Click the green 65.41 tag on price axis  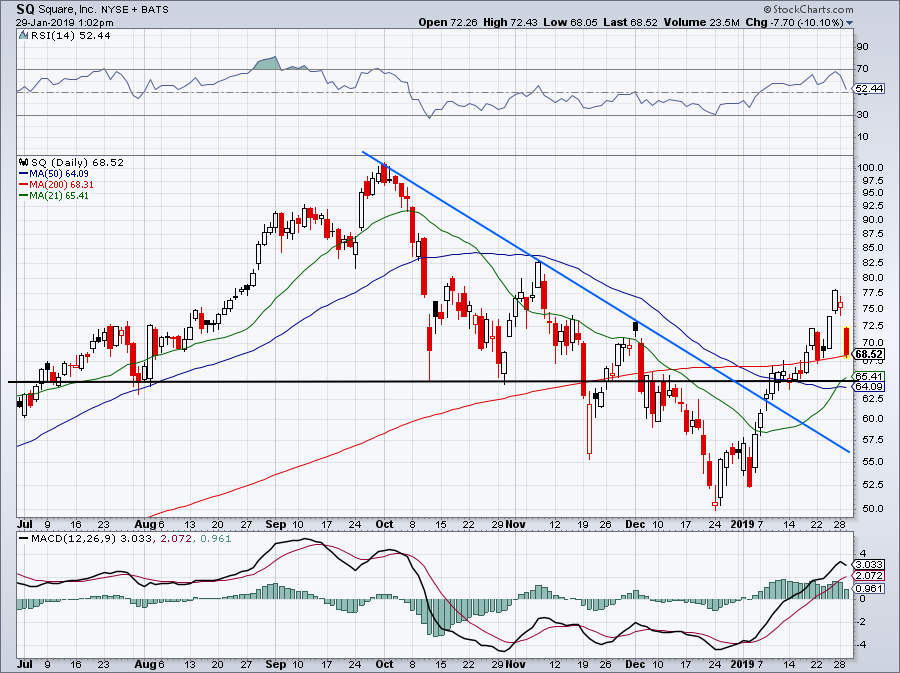[x=869, y=376]
